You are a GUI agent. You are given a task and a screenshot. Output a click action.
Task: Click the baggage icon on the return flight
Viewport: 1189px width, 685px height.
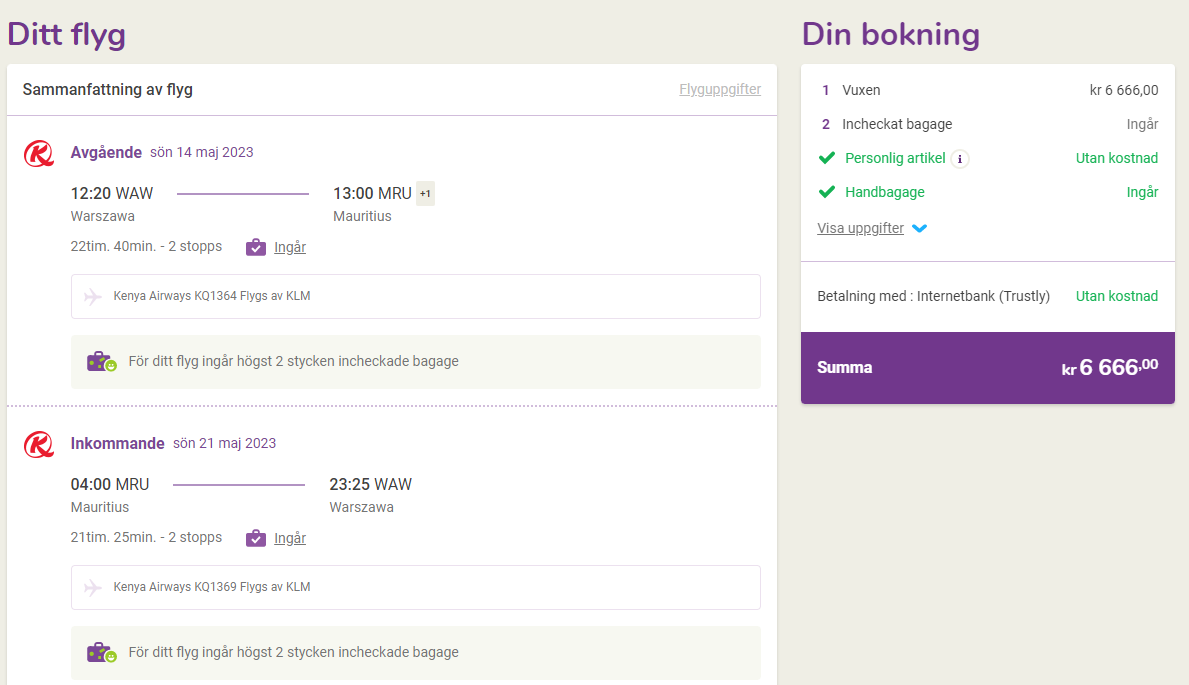256,538
